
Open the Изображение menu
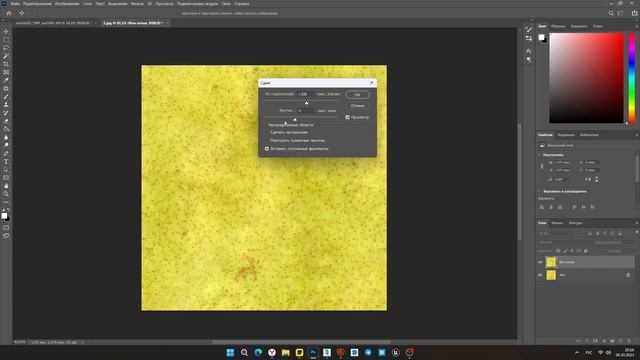[67, 4]
